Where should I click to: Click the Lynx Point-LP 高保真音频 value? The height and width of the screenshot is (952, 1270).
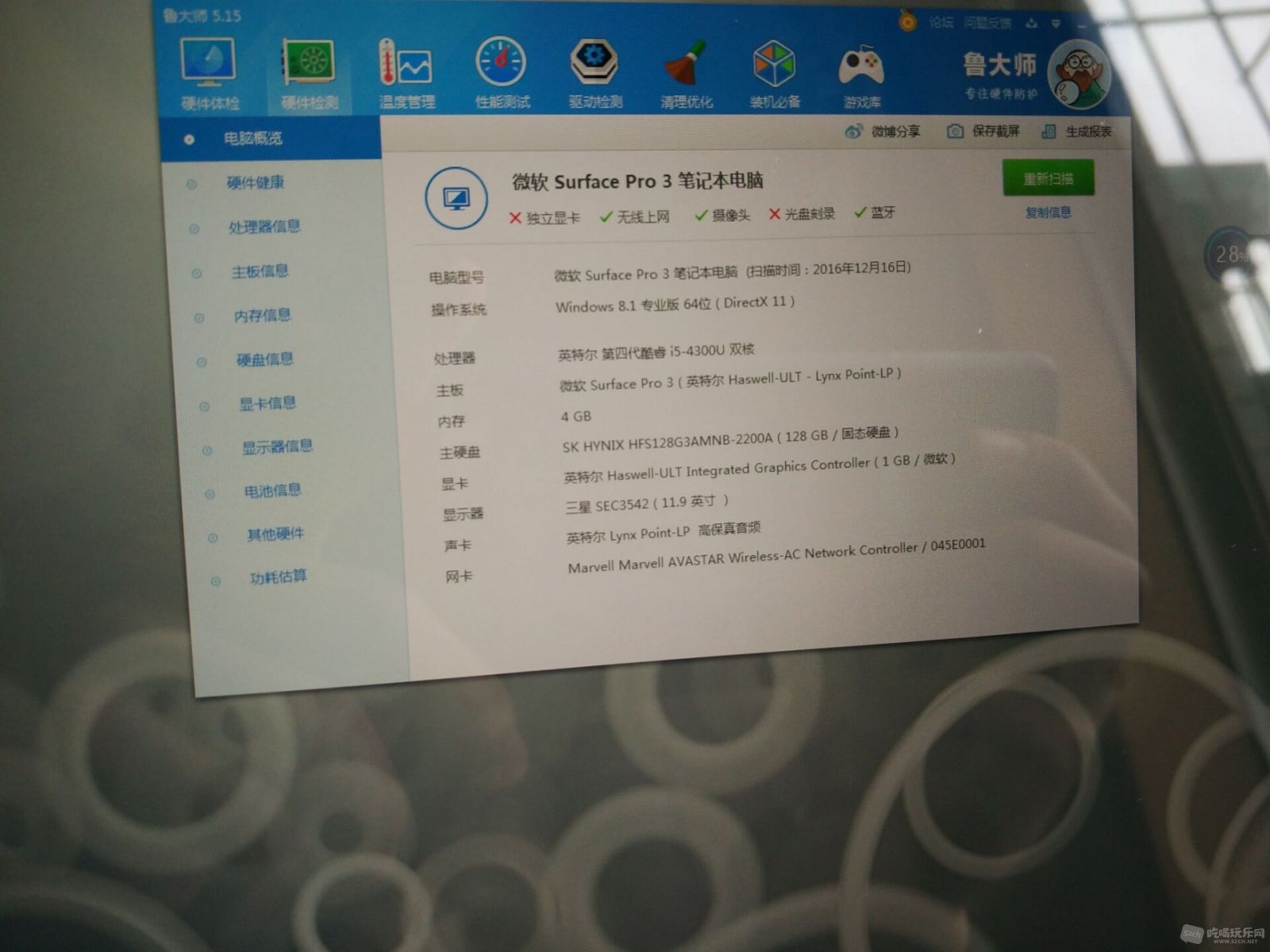[664, 533]
